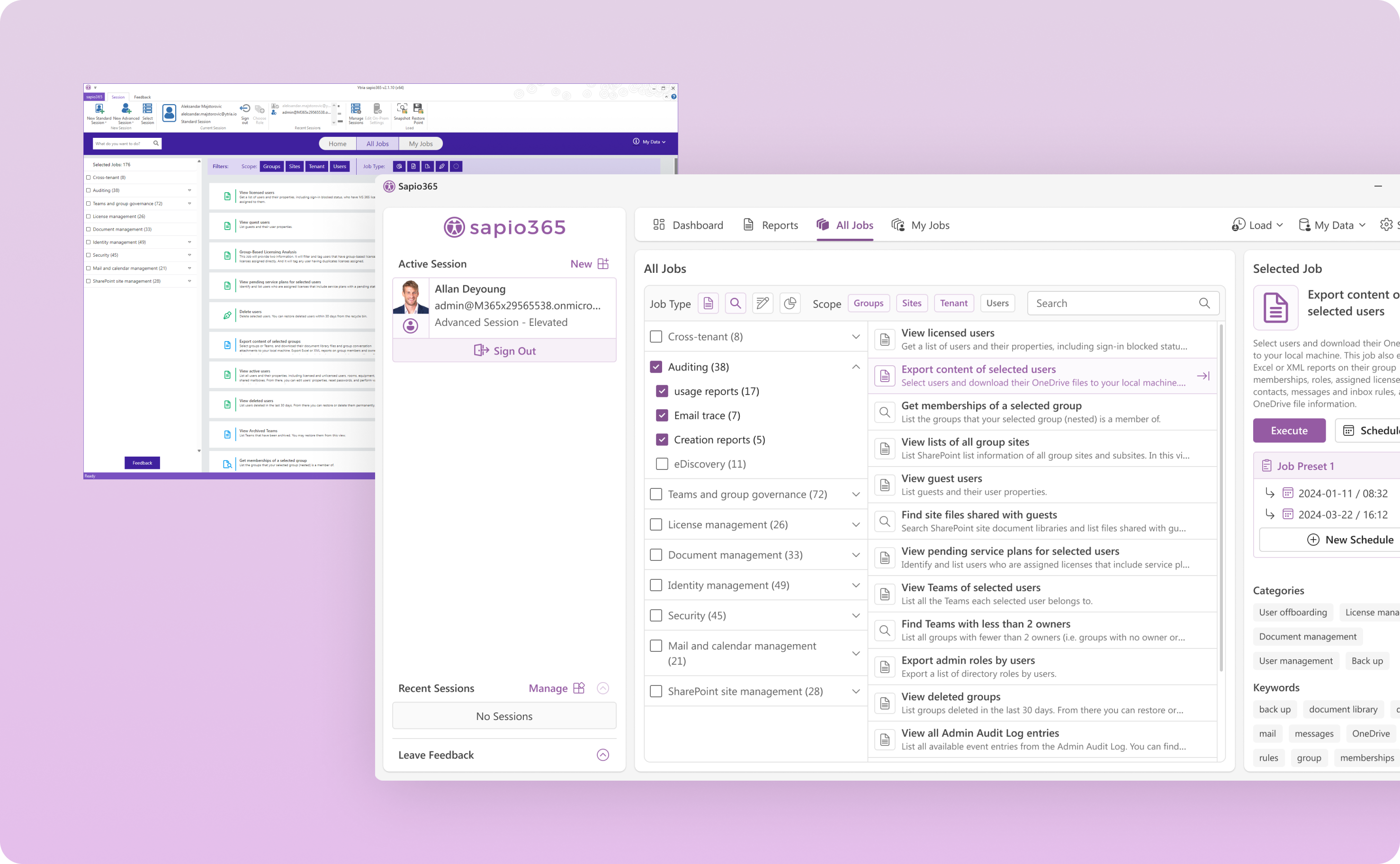This screenshot has height=864, width=1400.
Task: Enable the eDiscovery (11) checkbox
Action: (662, 464)
